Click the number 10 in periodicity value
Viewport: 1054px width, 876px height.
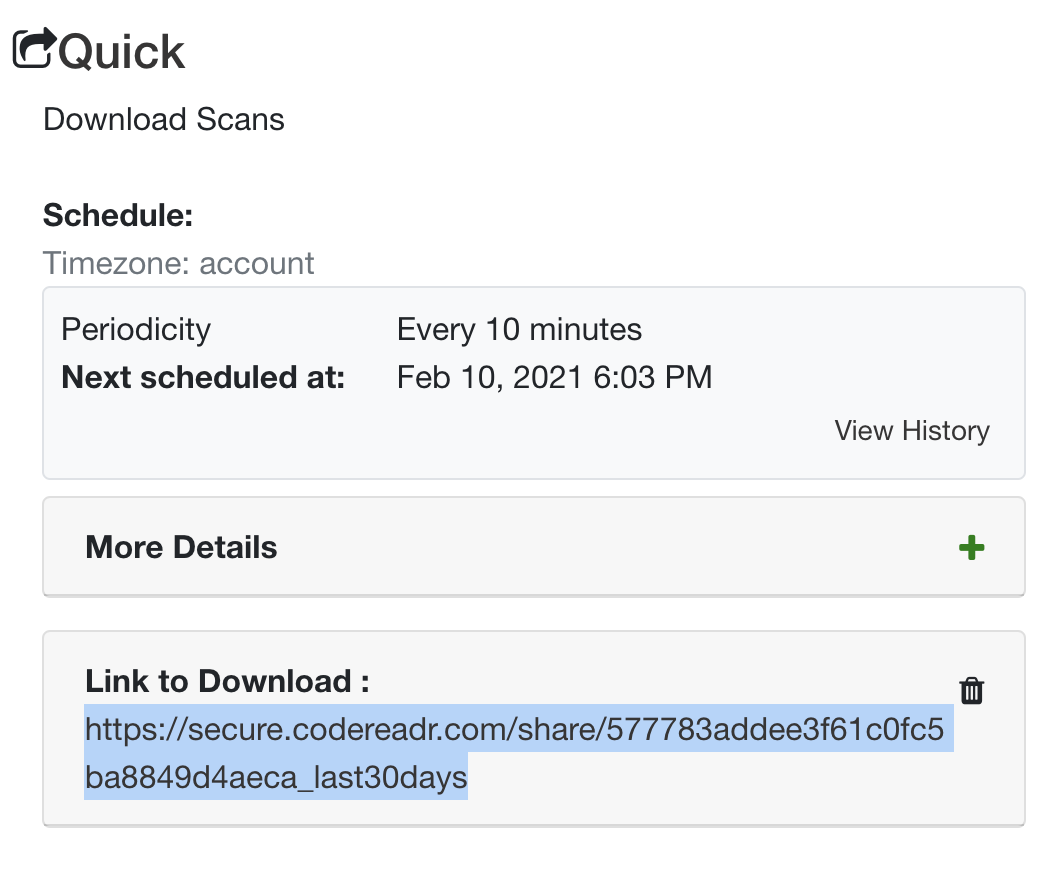(x=502, y=329)
